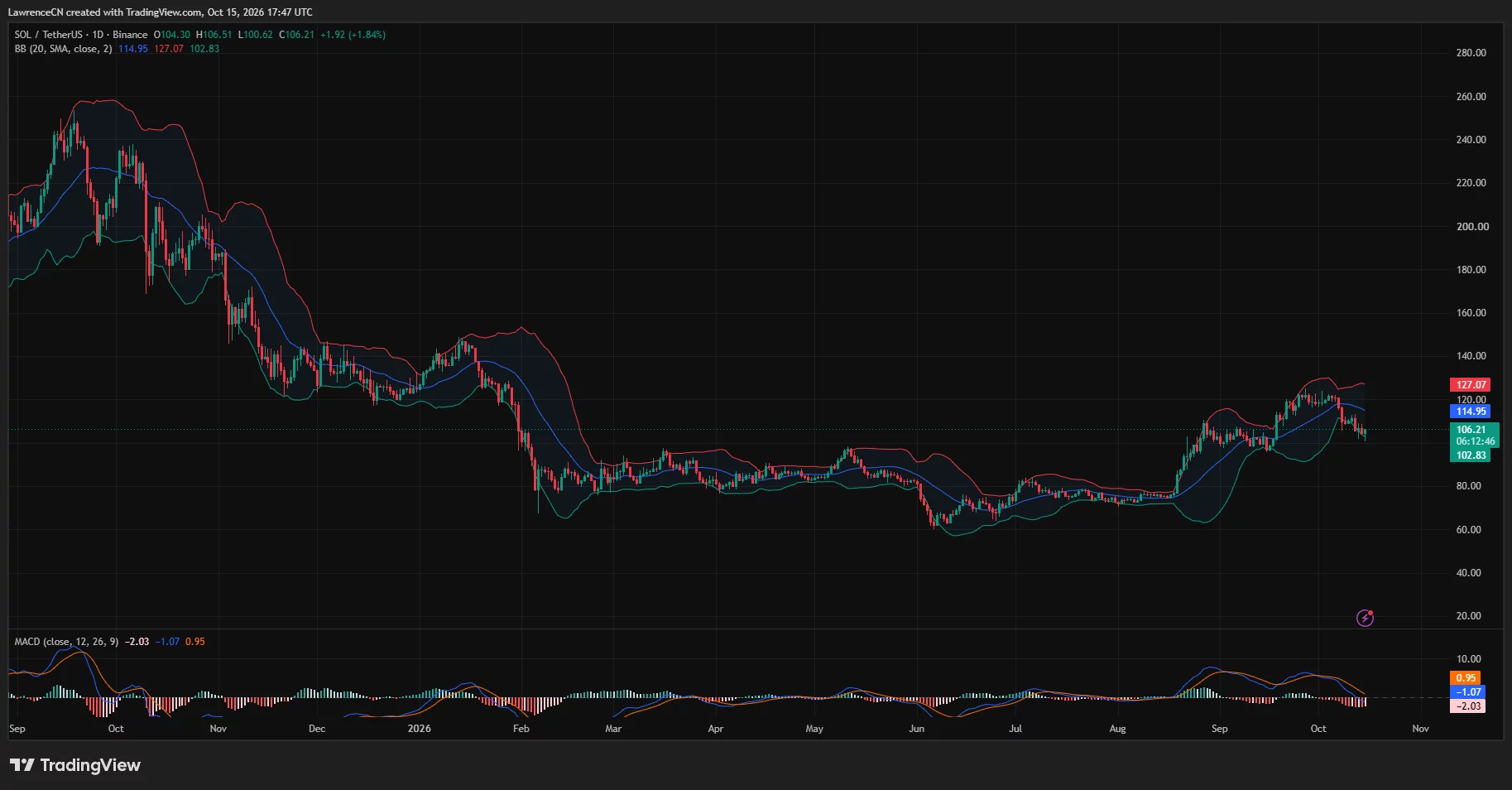Click the Jun label on time axis
1512x790 pixels.
[917, 729]
